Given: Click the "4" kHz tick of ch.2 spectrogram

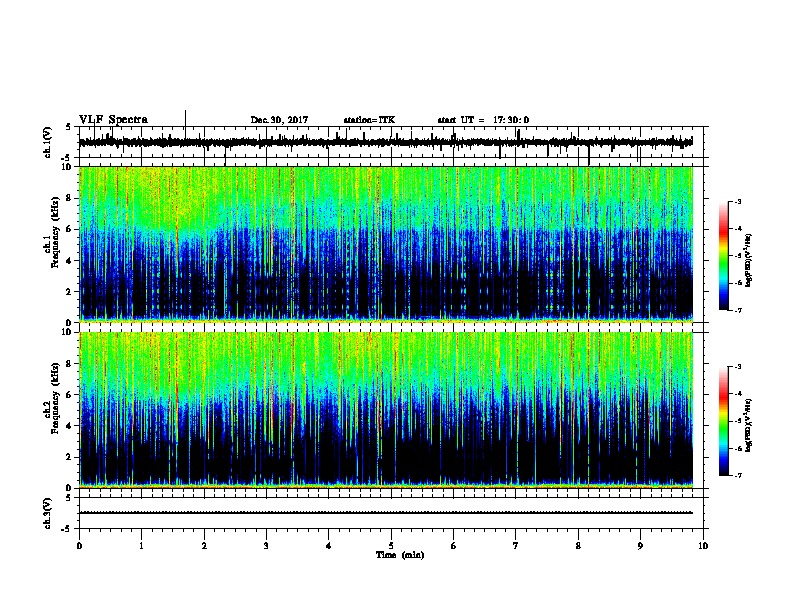Looking at the screenshot, I should [x=69, y=426].
